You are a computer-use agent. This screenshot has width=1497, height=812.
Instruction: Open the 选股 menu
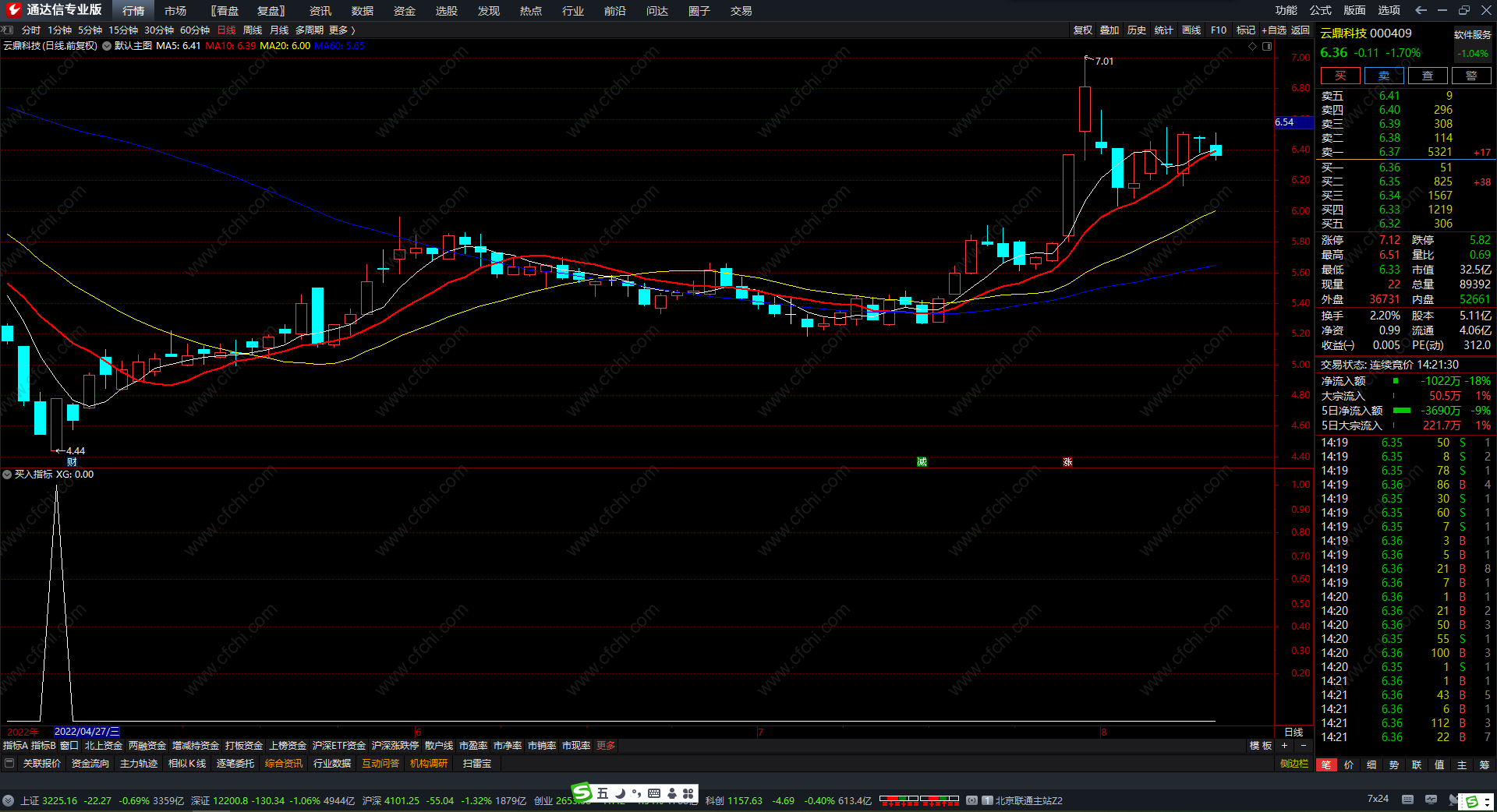click(x=447, y=11)
